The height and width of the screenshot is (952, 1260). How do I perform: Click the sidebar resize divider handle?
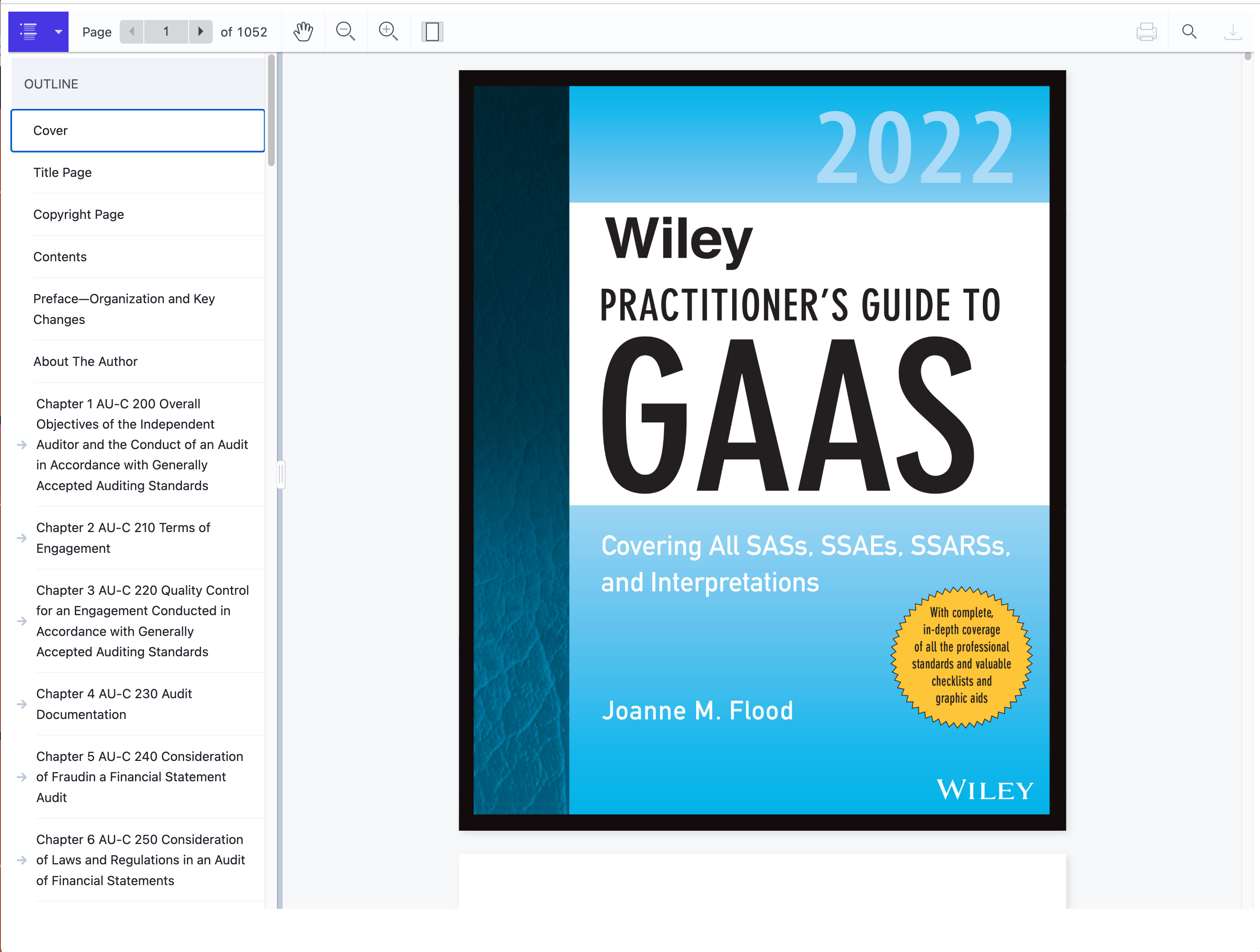click(x=280, y=474)
